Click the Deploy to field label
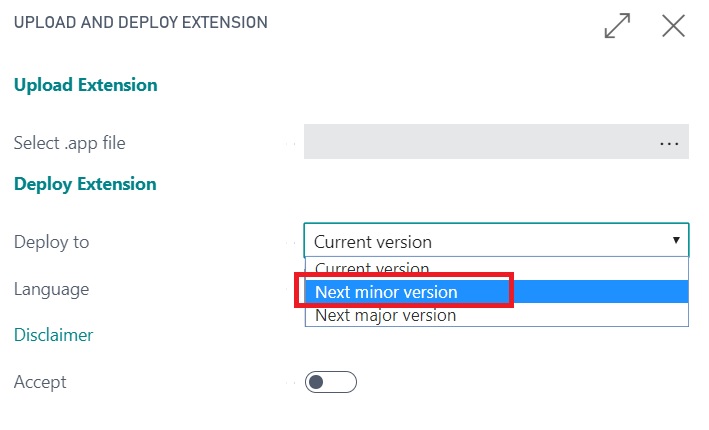Screen dimensions: 709x430 pos(51,242)
